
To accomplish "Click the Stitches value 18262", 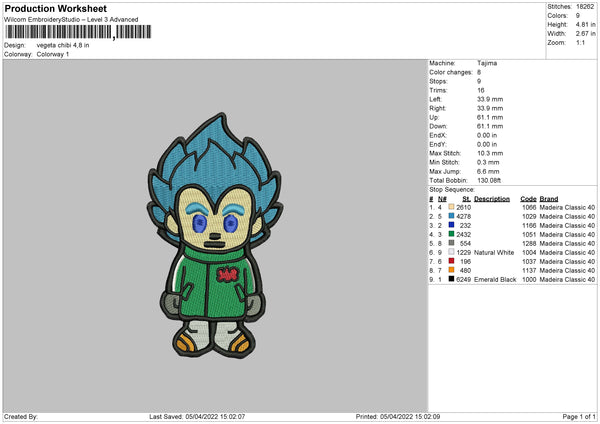I will tap(585, 7).
